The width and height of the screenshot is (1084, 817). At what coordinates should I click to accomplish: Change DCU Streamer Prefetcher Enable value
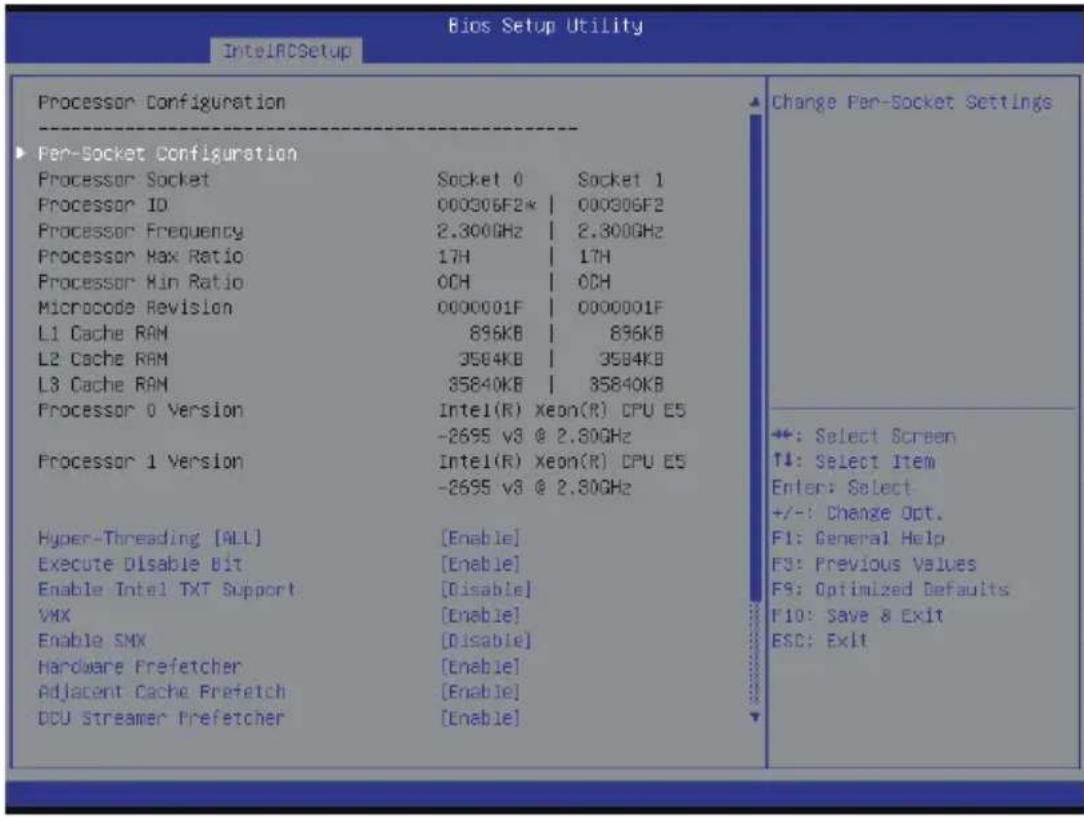480,718
